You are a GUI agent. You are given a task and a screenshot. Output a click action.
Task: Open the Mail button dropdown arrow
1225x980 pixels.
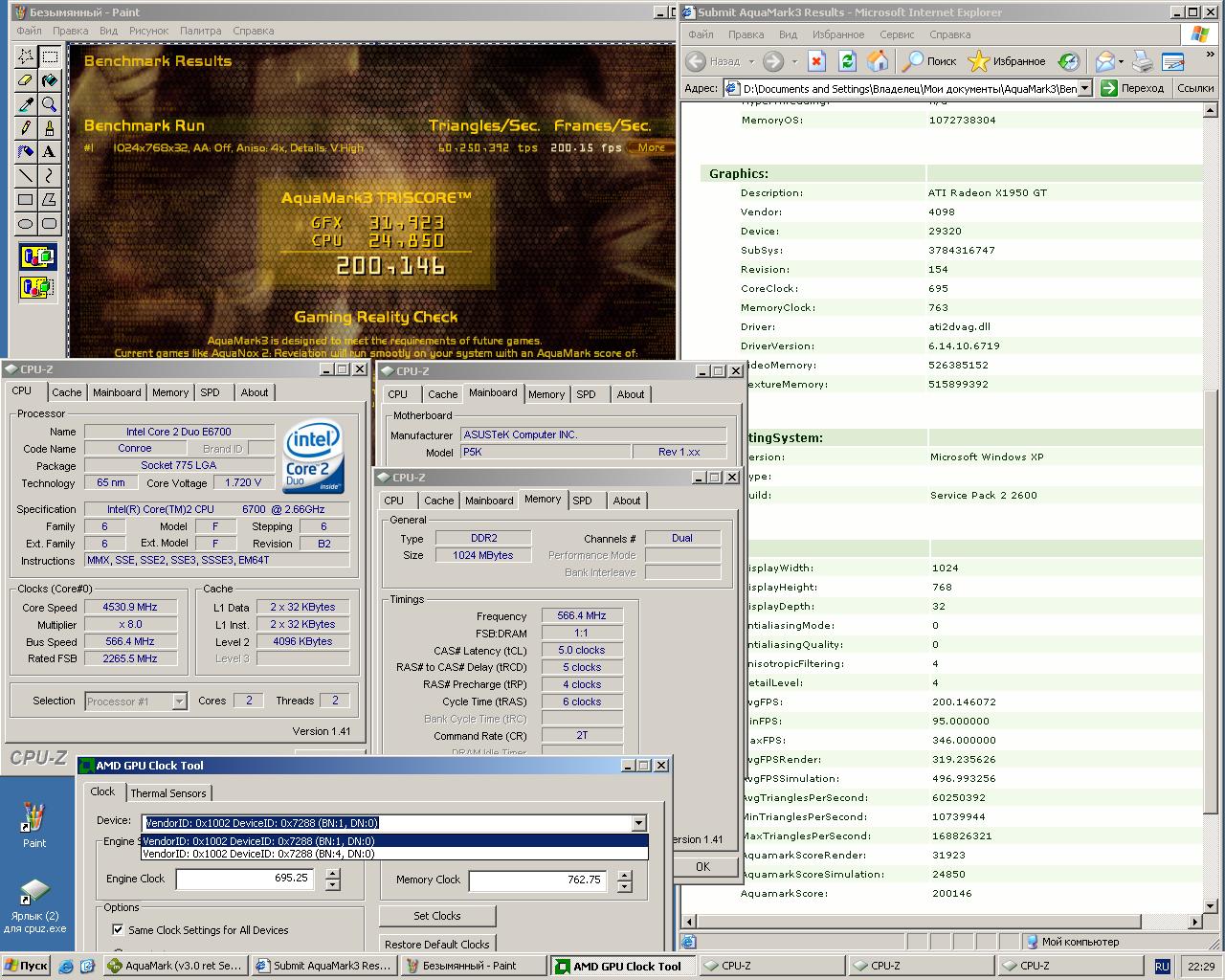pos(1122,61)
